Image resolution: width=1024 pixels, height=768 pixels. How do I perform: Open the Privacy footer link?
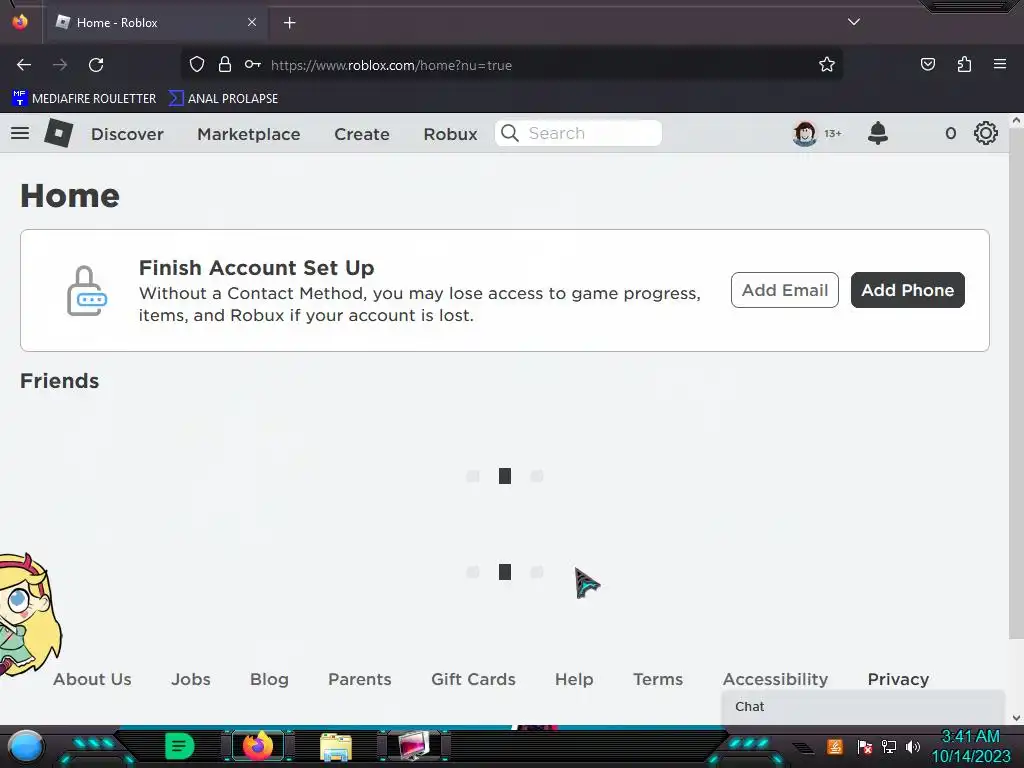pos(898,679)
